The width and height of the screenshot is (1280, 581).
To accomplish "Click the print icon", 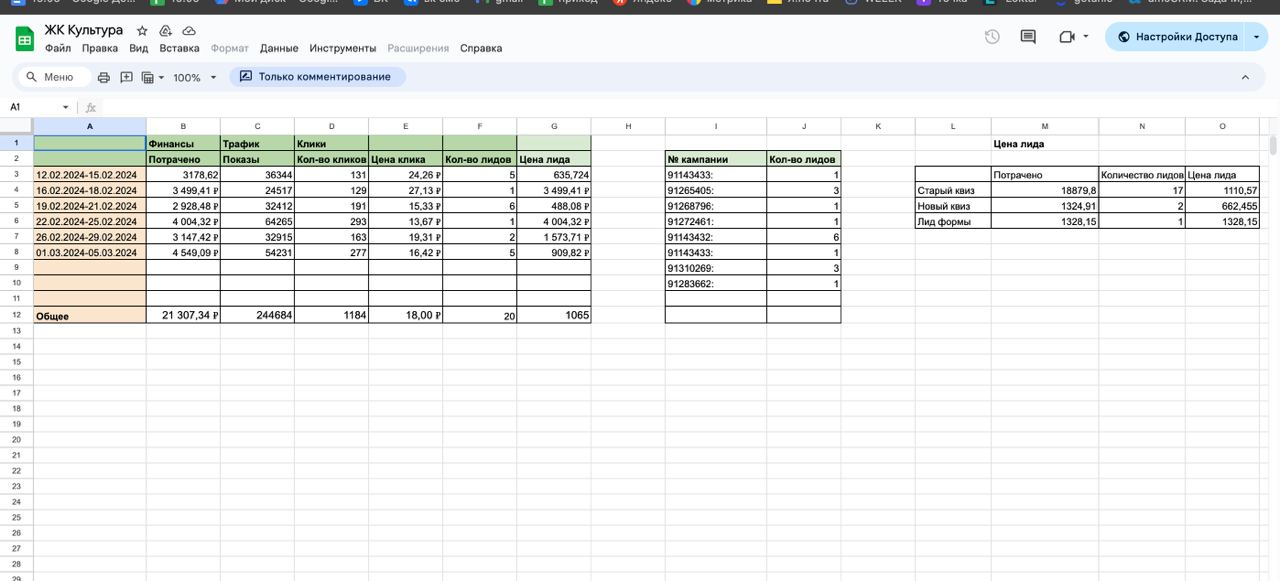I will click(x=103, y=77).
